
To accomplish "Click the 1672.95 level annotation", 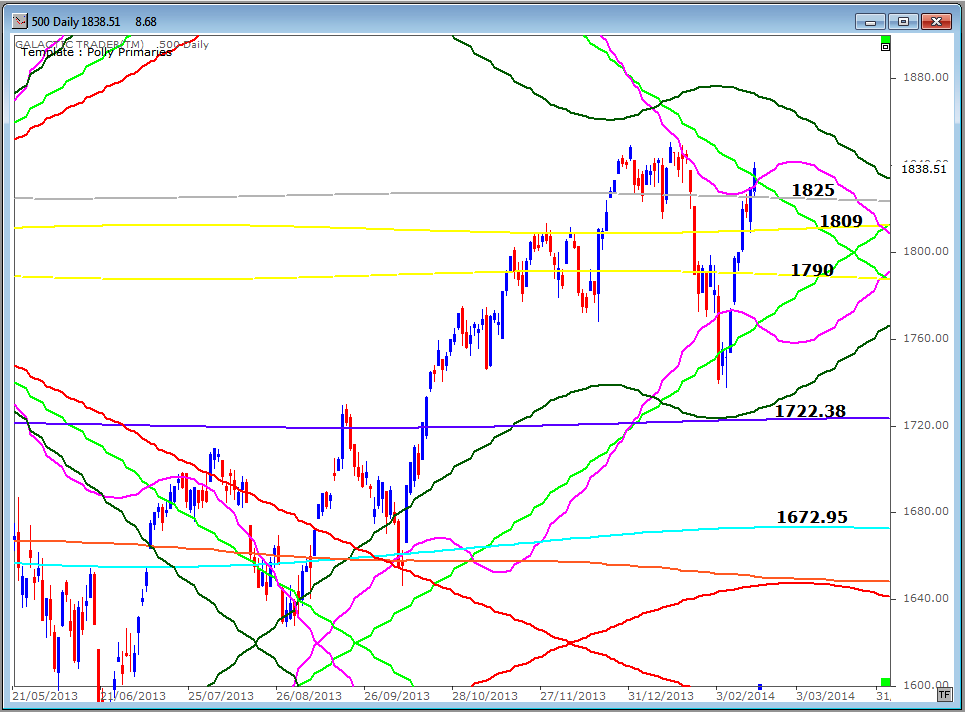I will [812, 517].
